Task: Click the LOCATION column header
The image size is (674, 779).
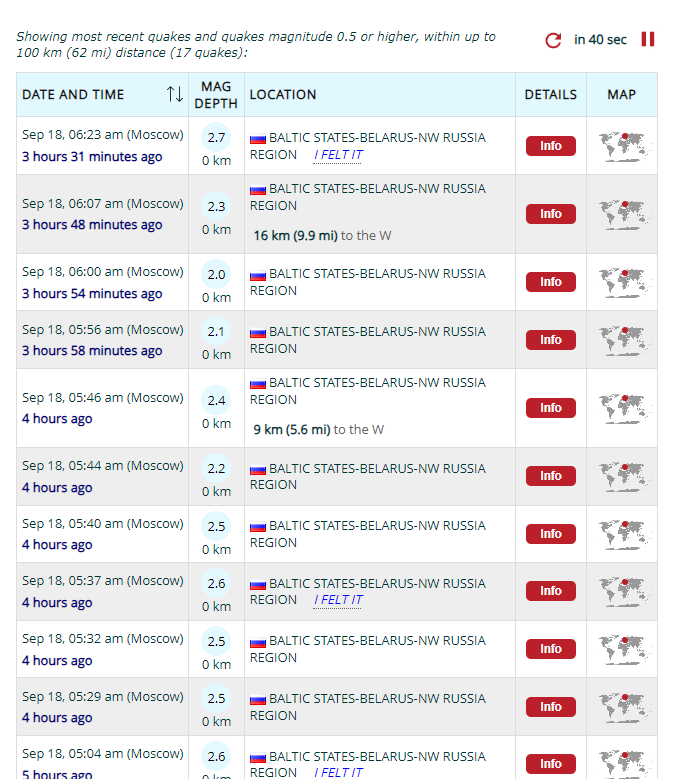Action: [x=283, y=94]
